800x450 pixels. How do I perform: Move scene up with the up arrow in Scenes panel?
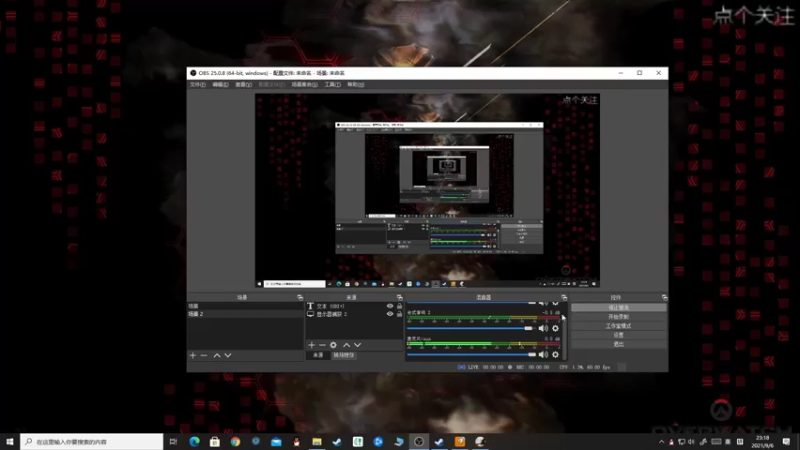click(217, 355)
